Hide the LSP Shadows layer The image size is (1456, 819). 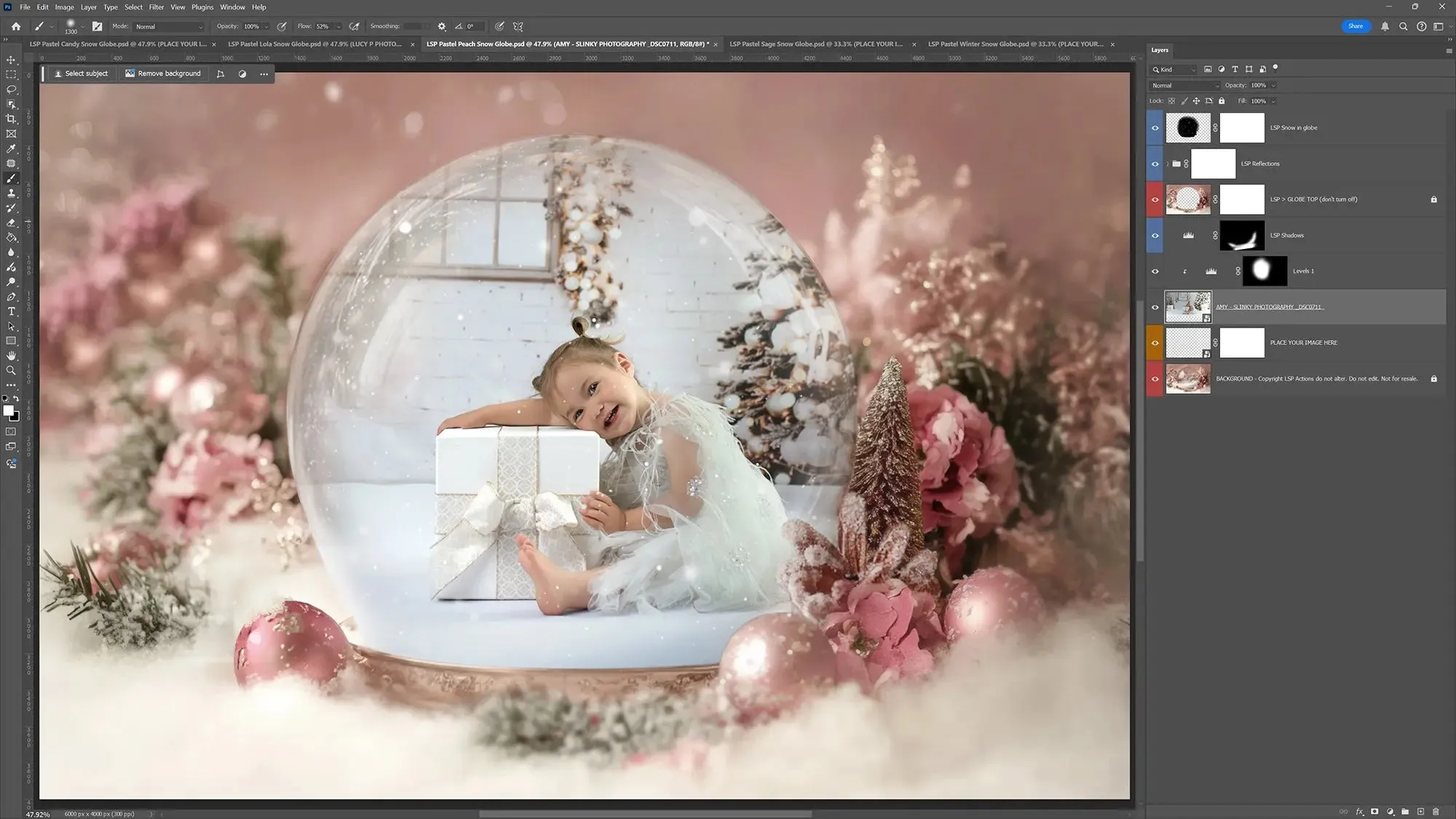coord(1155,235)
